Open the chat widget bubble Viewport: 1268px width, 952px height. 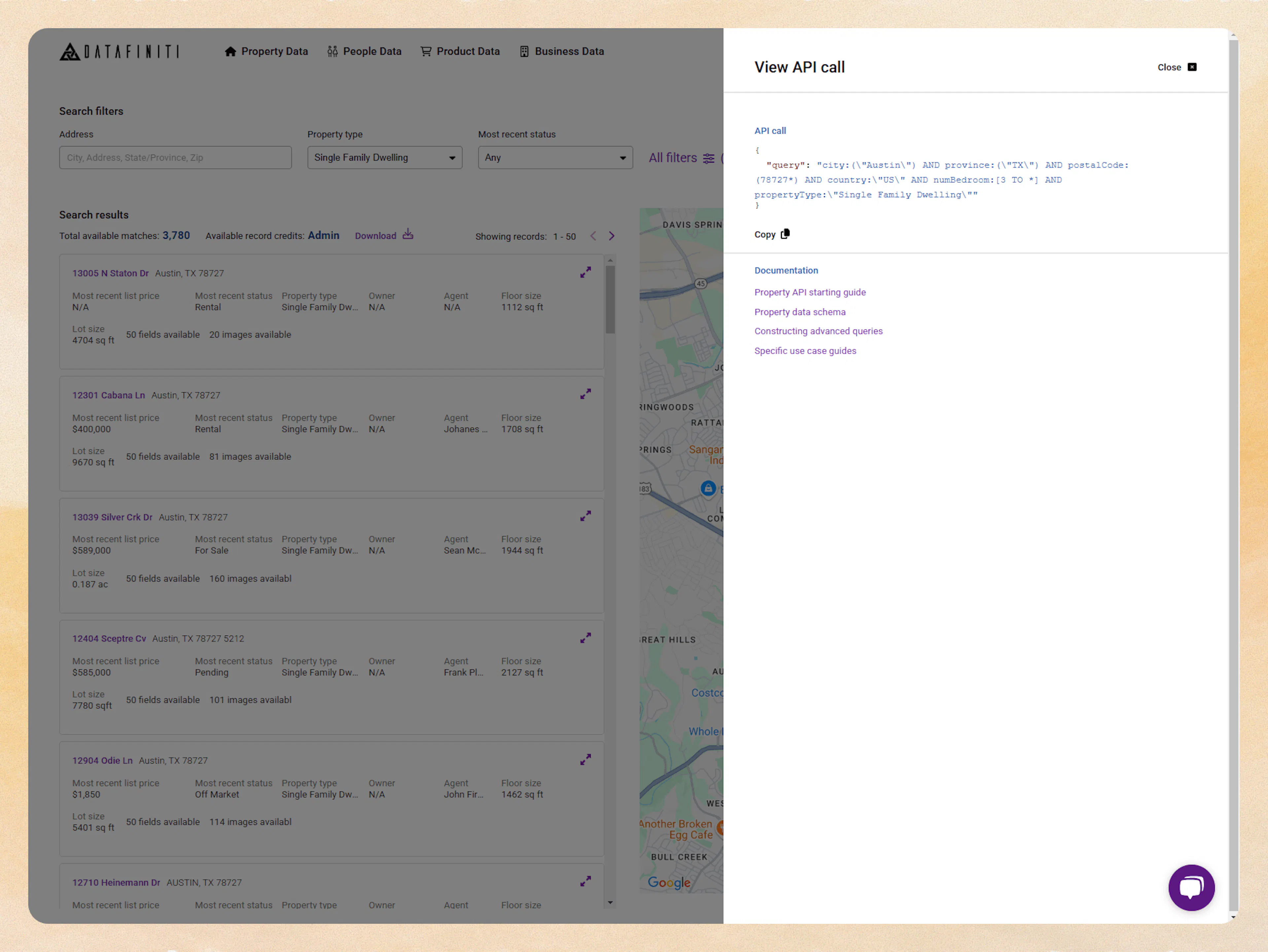point(1192,888)
